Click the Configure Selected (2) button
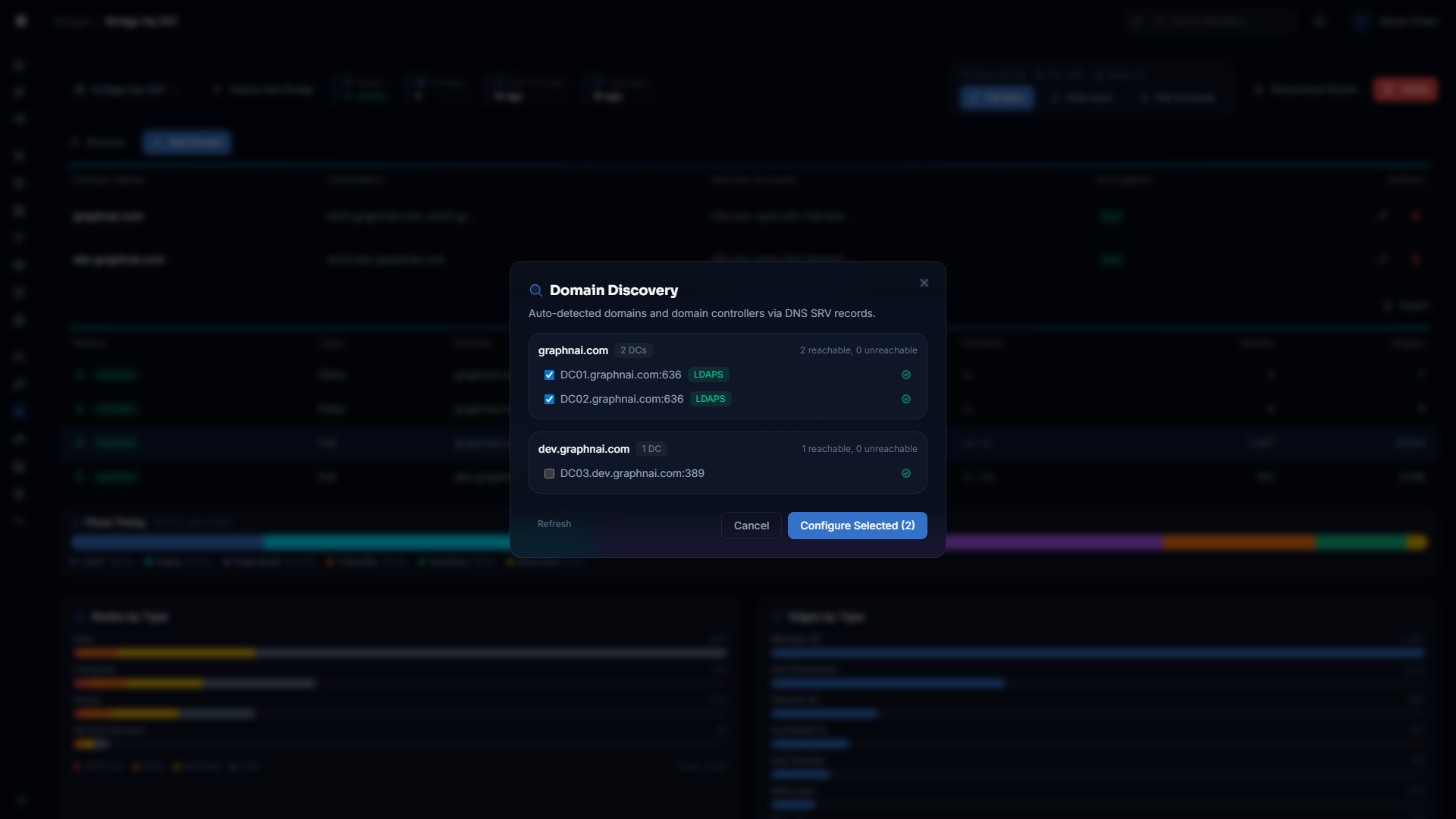 point(857,525)
